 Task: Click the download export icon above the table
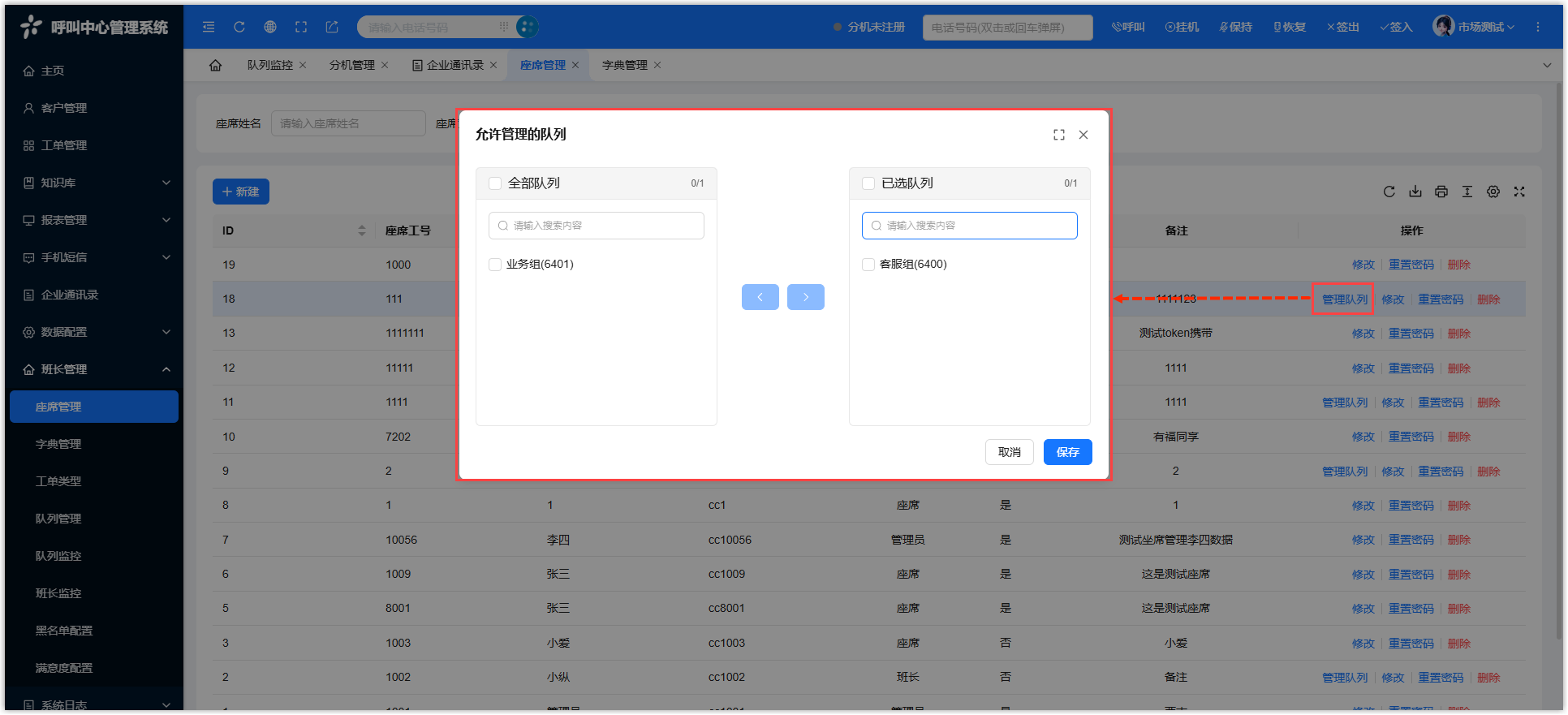click(1415, 192)
